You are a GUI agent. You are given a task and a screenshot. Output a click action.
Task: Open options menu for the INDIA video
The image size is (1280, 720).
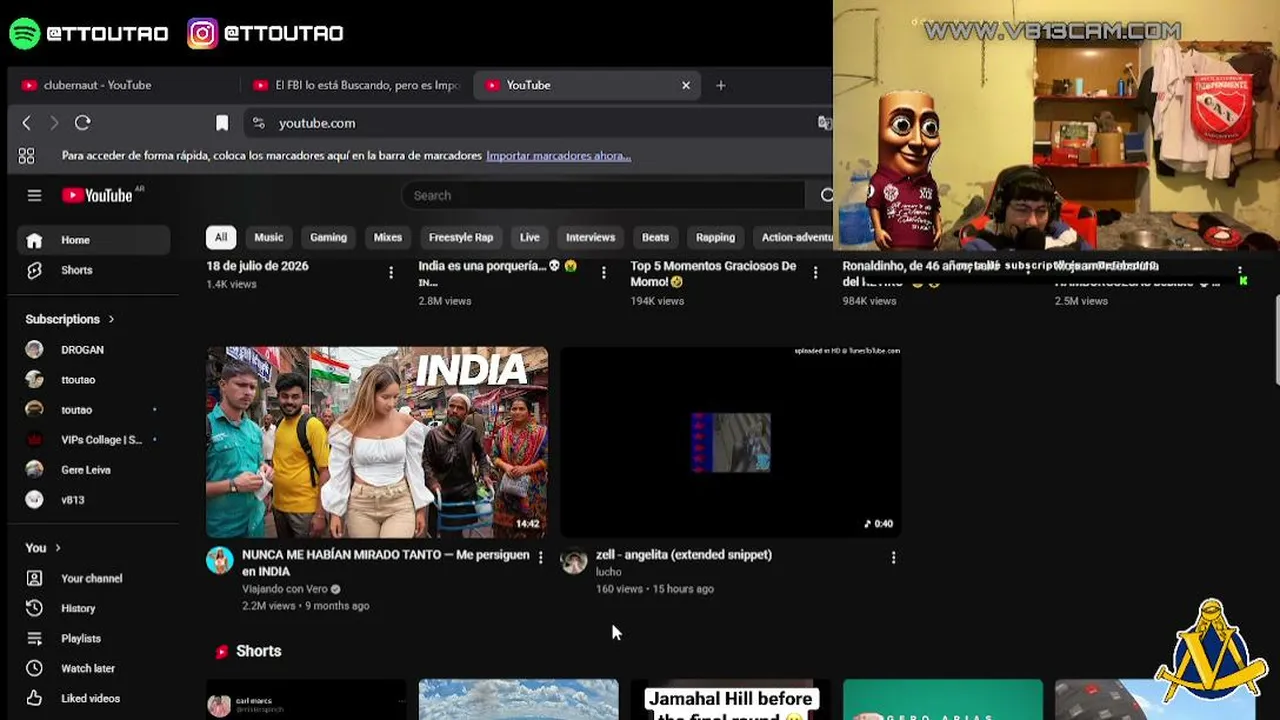541,557
